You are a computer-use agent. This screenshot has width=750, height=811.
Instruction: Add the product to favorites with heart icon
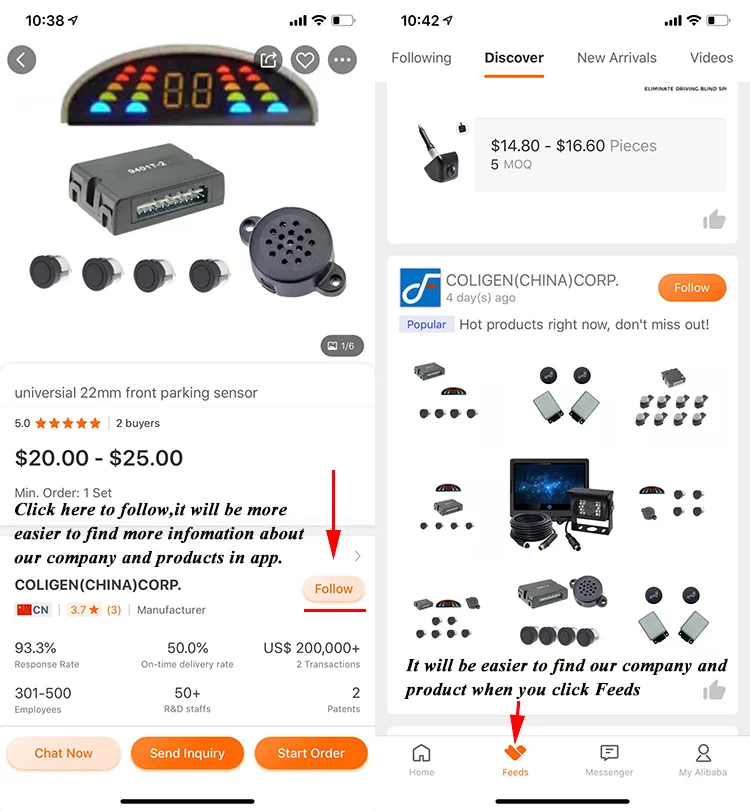[x=305, y=60]
